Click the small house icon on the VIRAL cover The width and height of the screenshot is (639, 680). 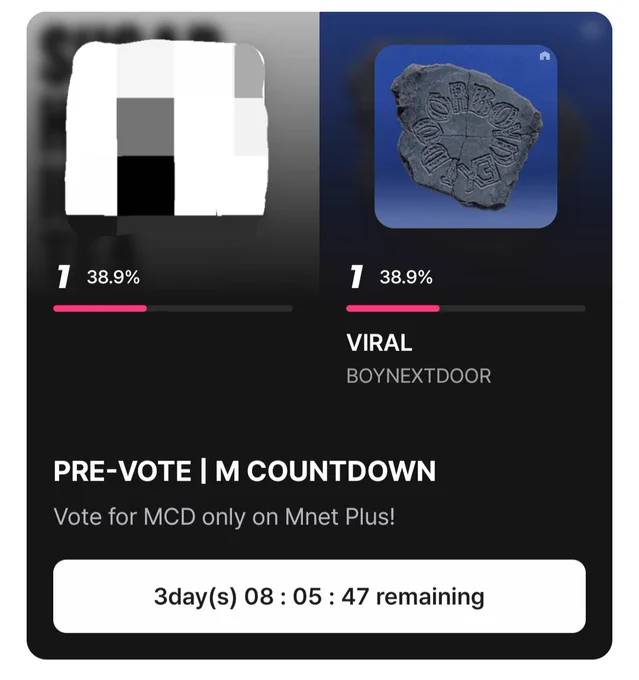click(545, 56)
